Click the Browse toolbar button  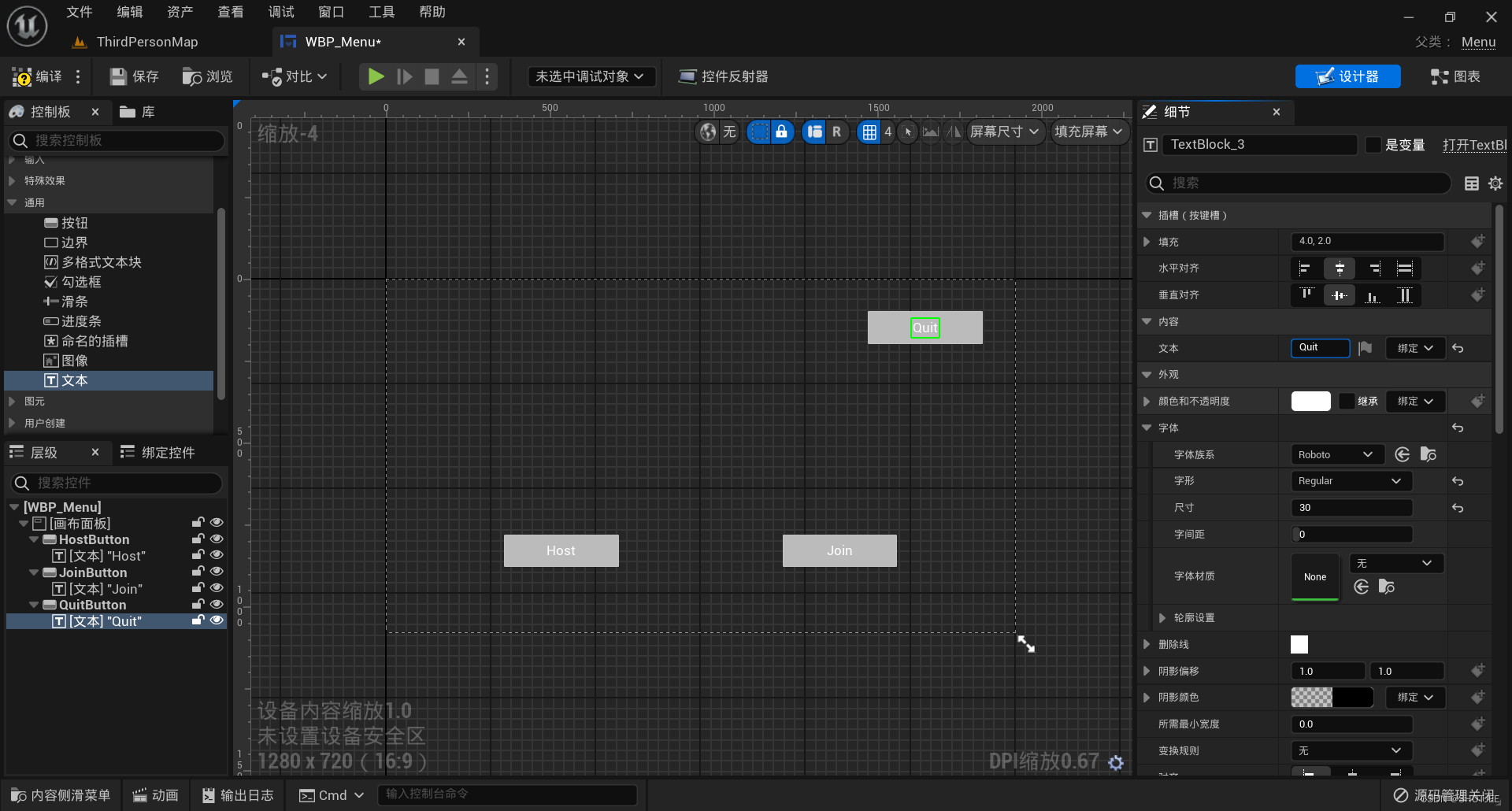click(x=207, y=76)
